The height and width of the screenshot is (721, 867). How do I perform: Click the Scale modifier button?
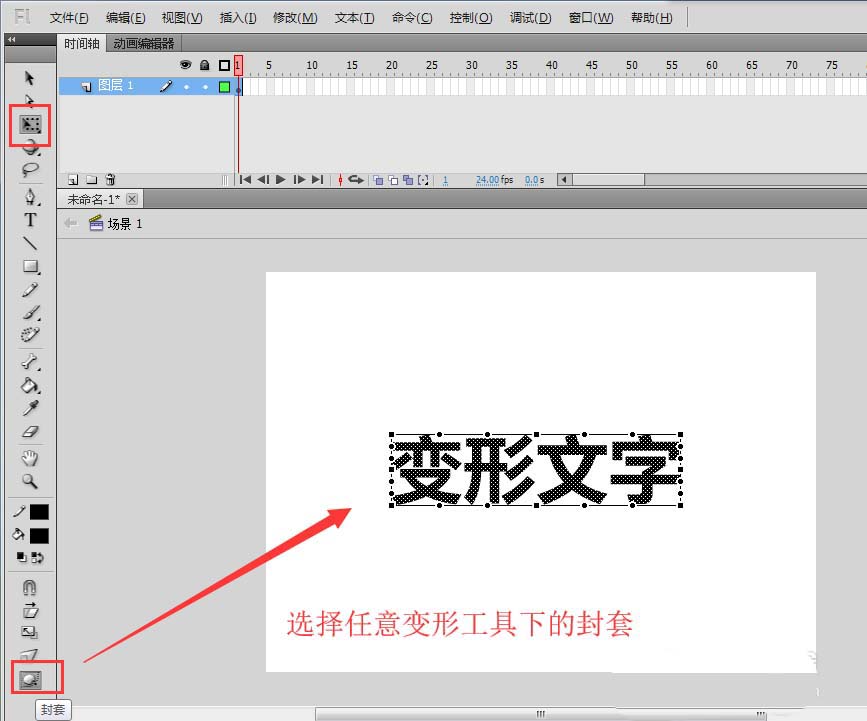click(x=30, y=632)
